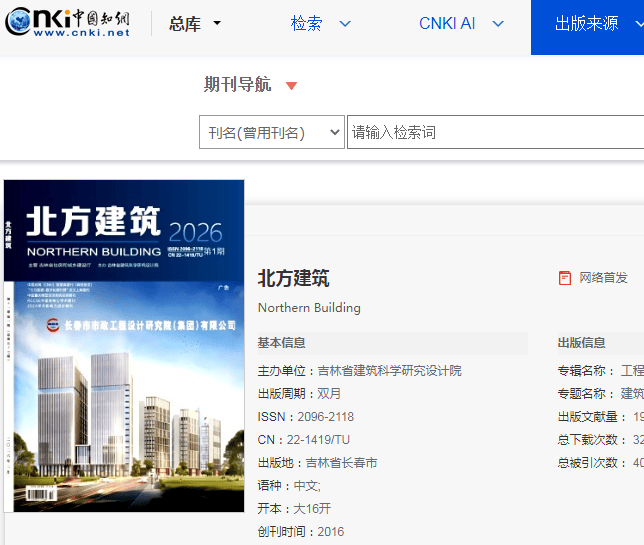Viewport: 644px width, 545px height.
Task: Click the www.cnki.net logo text
Action: [82, 32]
